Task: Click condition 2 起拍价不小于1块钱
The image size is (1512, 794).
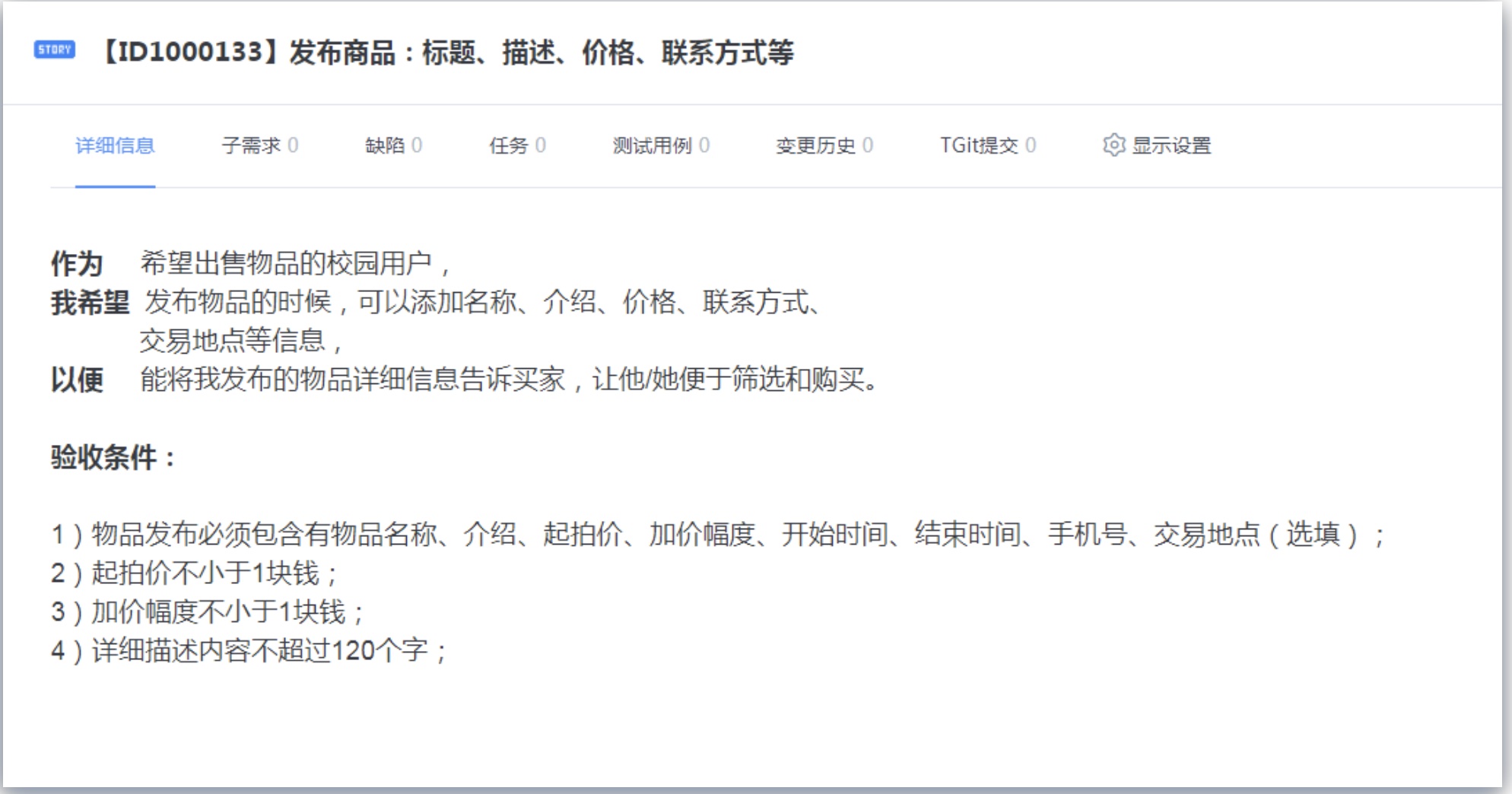Action: (195, 573)
